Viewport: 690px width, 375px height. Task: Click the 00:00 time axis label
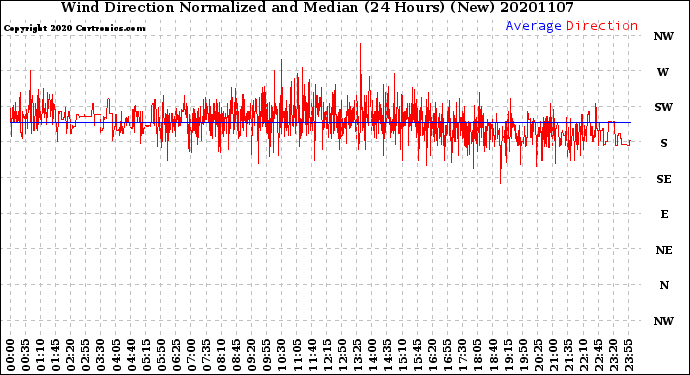pyautogui.click(x=11, y=355)
